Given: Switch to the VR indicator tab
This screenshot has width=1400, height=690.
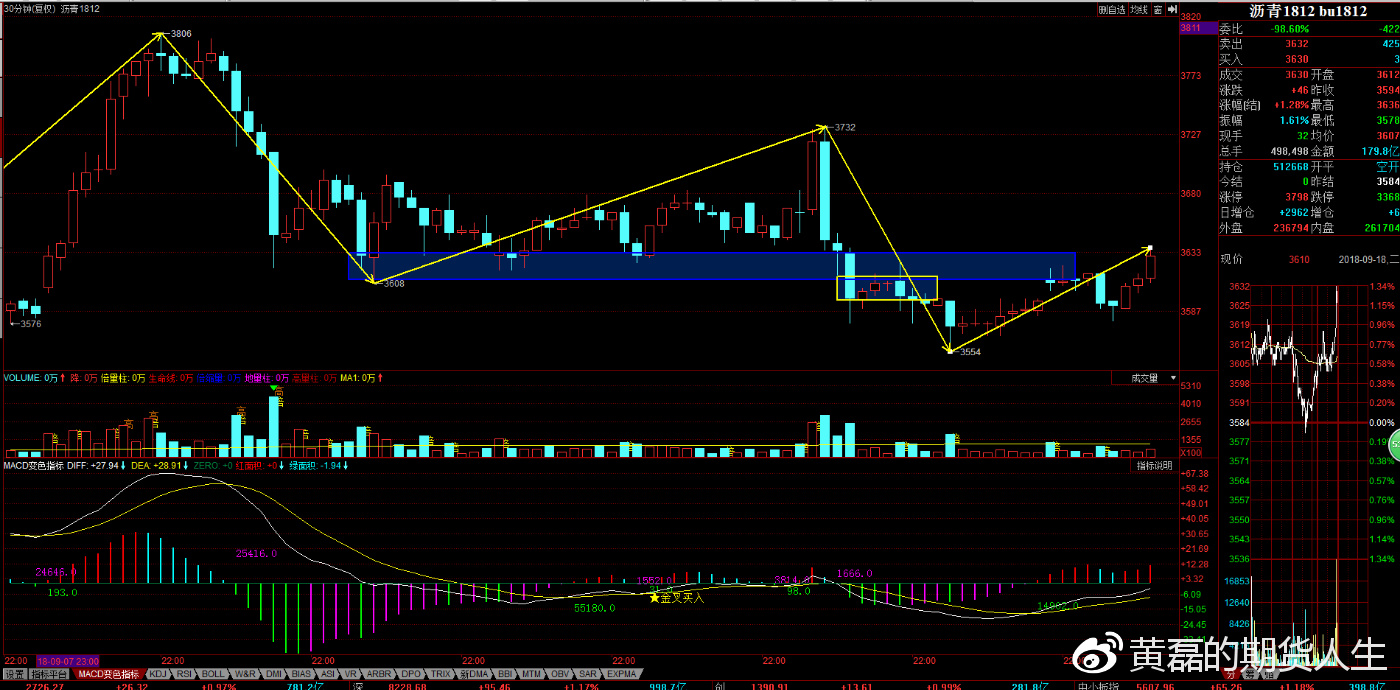Looking at the screenshot, I should [x=351, y=674].
